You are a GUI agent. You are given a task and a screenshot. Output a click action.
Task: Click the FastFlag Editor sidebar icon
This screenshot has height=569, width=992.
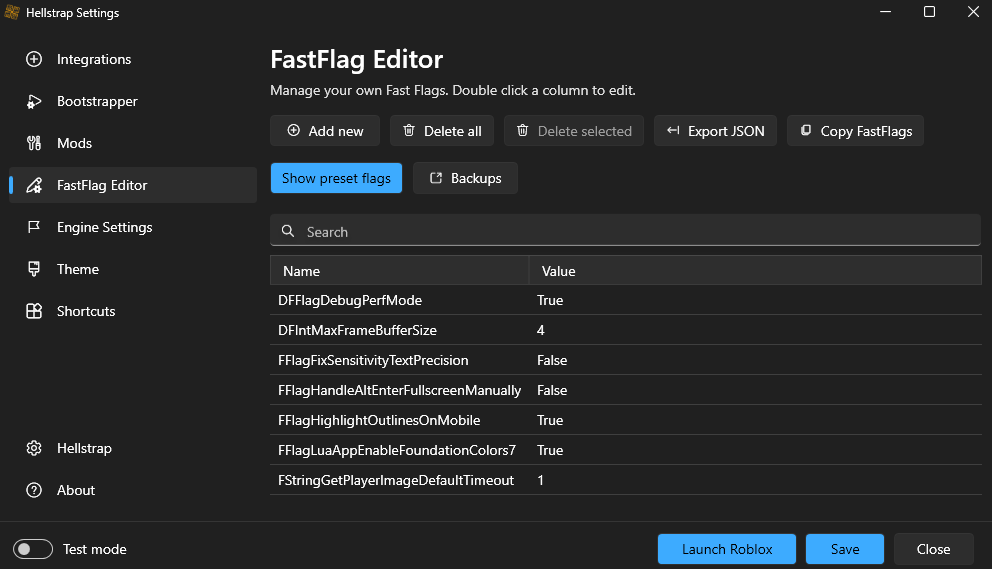point(34,185)
